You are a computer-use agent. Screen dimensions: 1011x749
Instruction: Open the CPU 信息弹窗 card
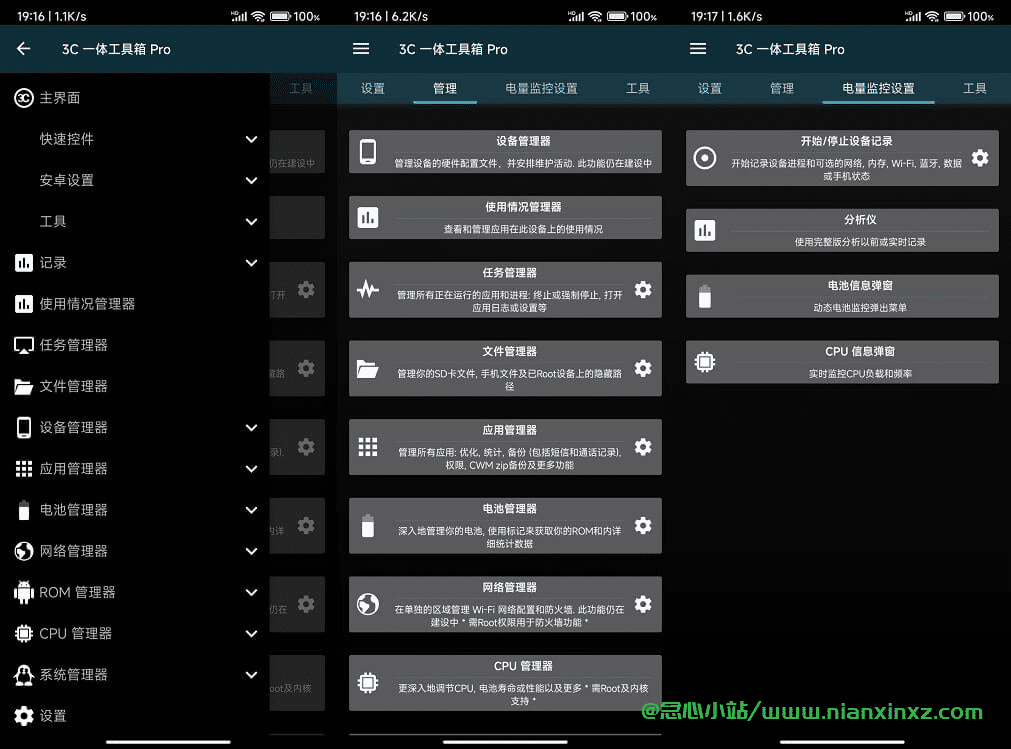click(x=842, y=362)
